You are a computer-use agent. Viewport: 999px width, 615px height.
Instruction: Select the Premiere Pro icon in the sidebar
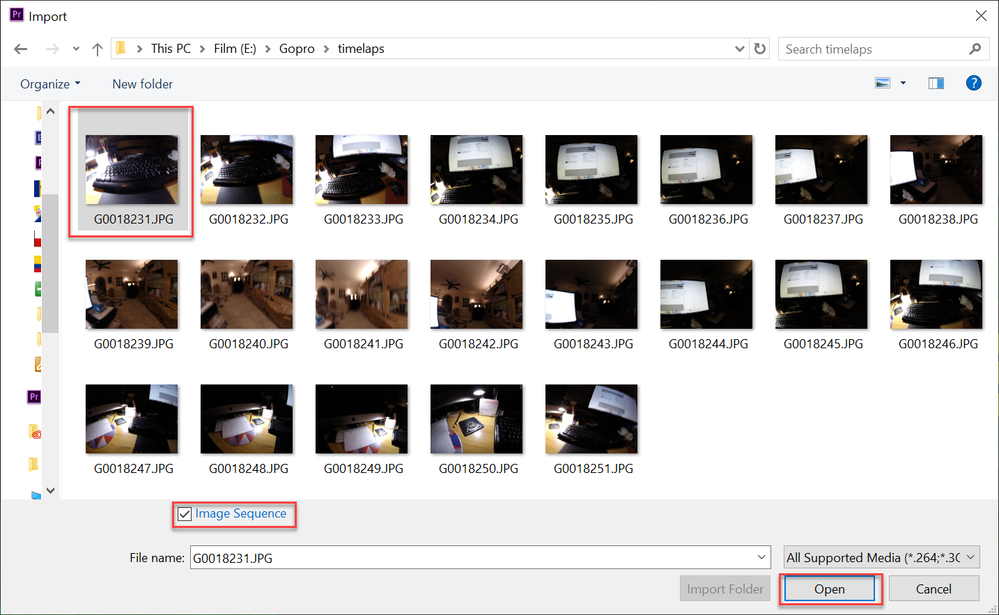pos(33,397)
